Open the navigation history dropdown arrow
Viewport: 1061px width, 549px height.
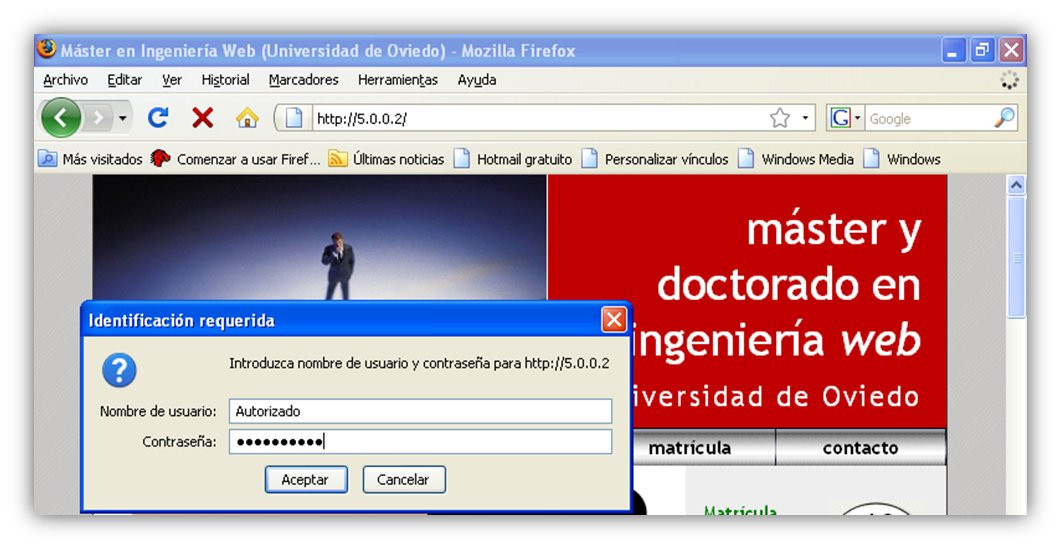click(x=122, y=118)
